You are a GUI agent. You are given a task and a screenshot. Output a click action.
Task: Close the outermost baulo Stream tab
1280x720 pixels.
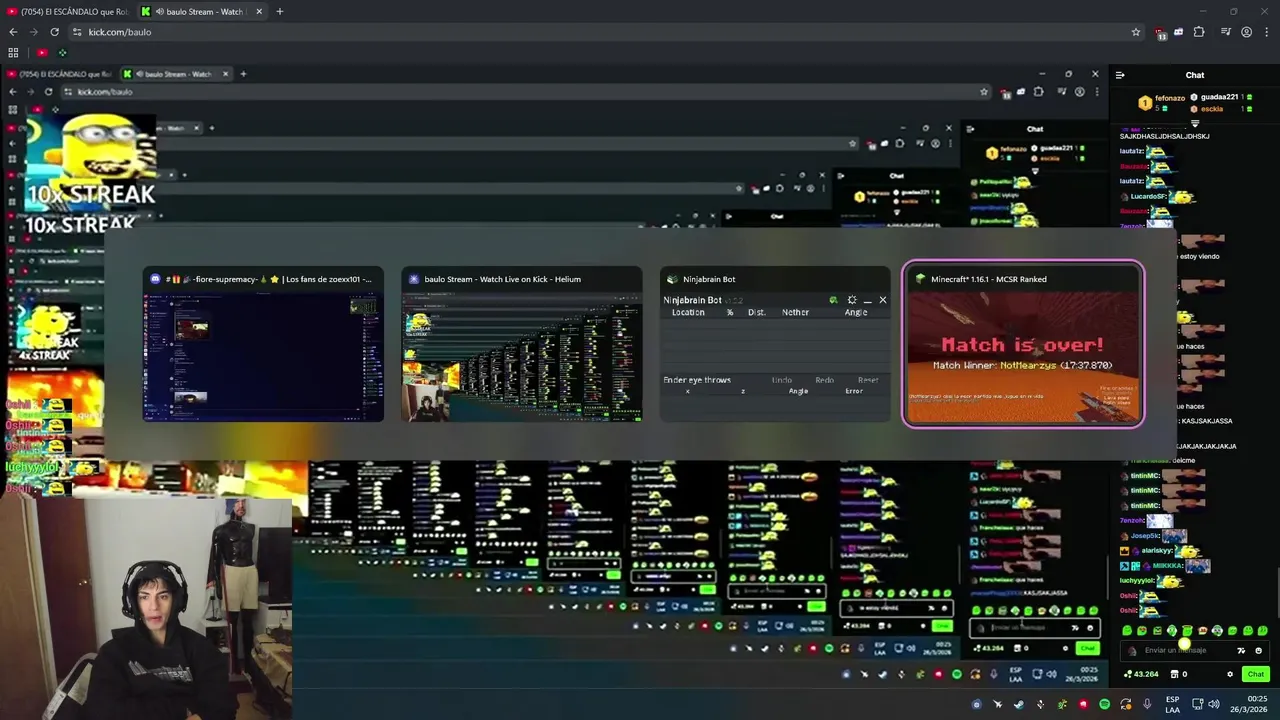[259, 12]
